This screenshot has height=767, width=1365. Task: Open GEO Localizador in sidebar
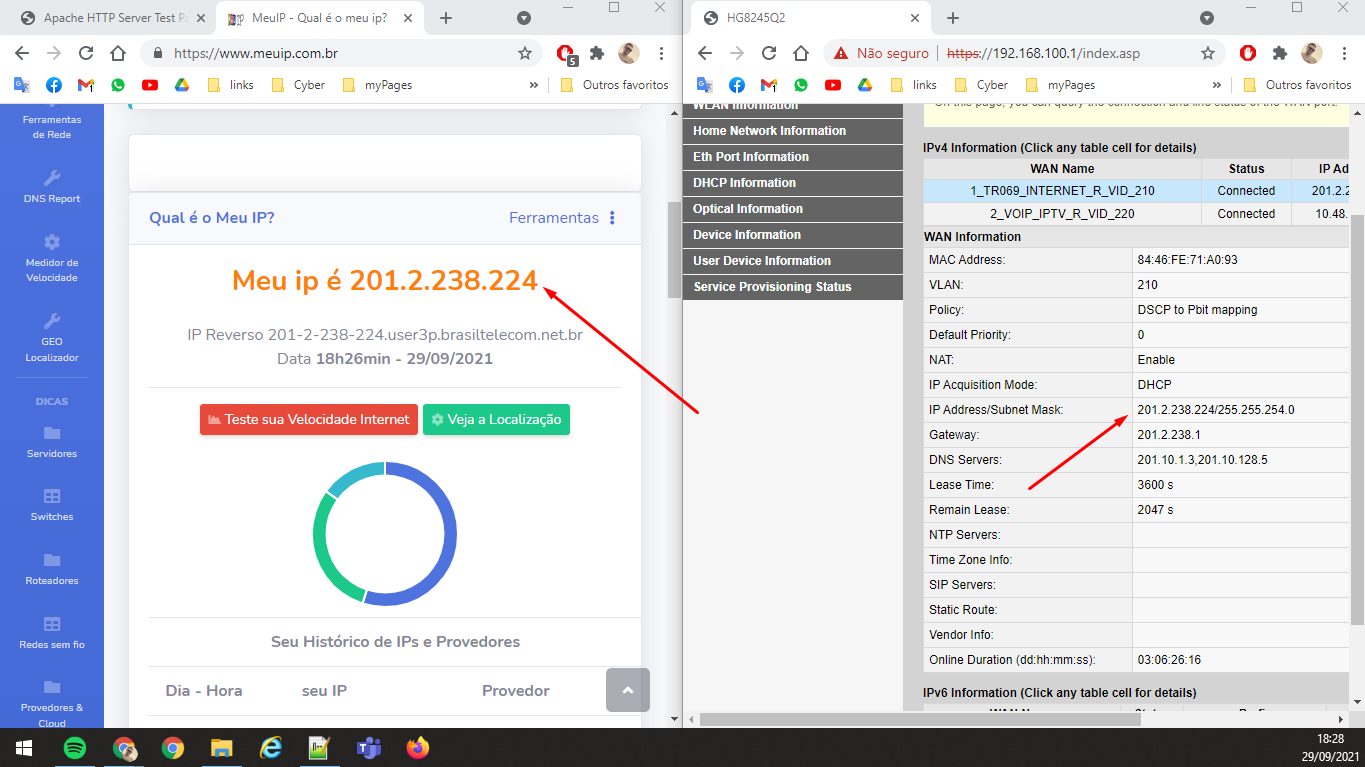click(52, 337)
